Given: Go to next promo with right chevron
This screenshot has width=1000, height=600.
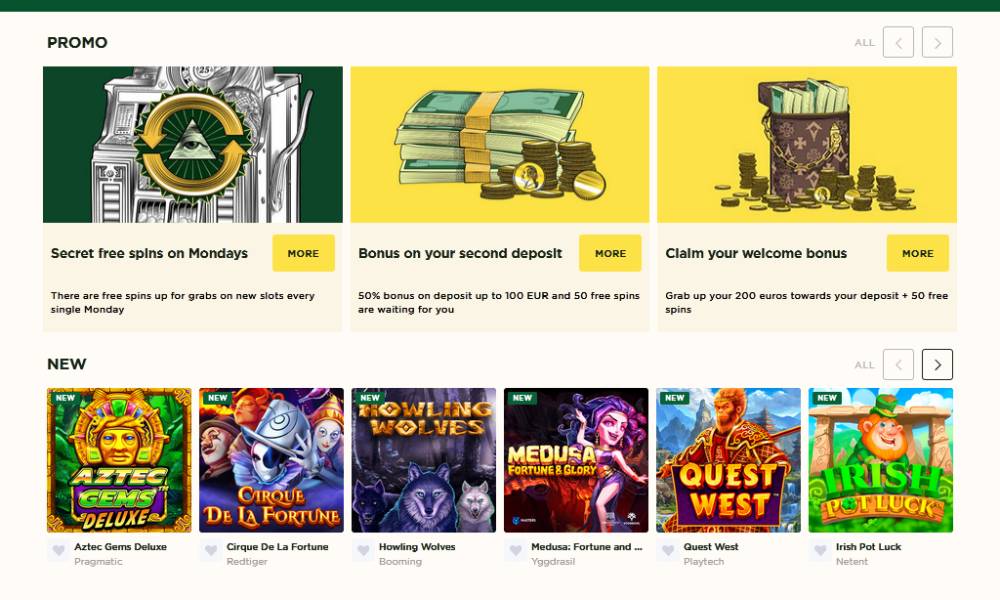Looking at the screenshot, I should 937,43.
